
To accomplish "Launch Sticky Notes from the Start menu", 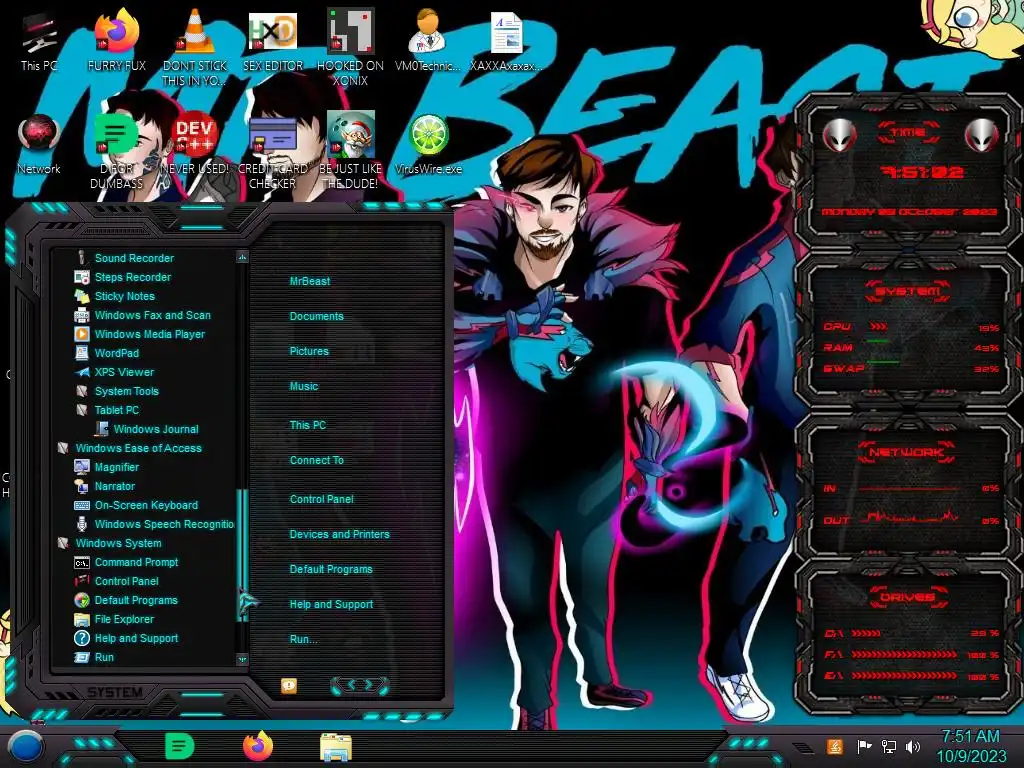I will tap(125, 296).
